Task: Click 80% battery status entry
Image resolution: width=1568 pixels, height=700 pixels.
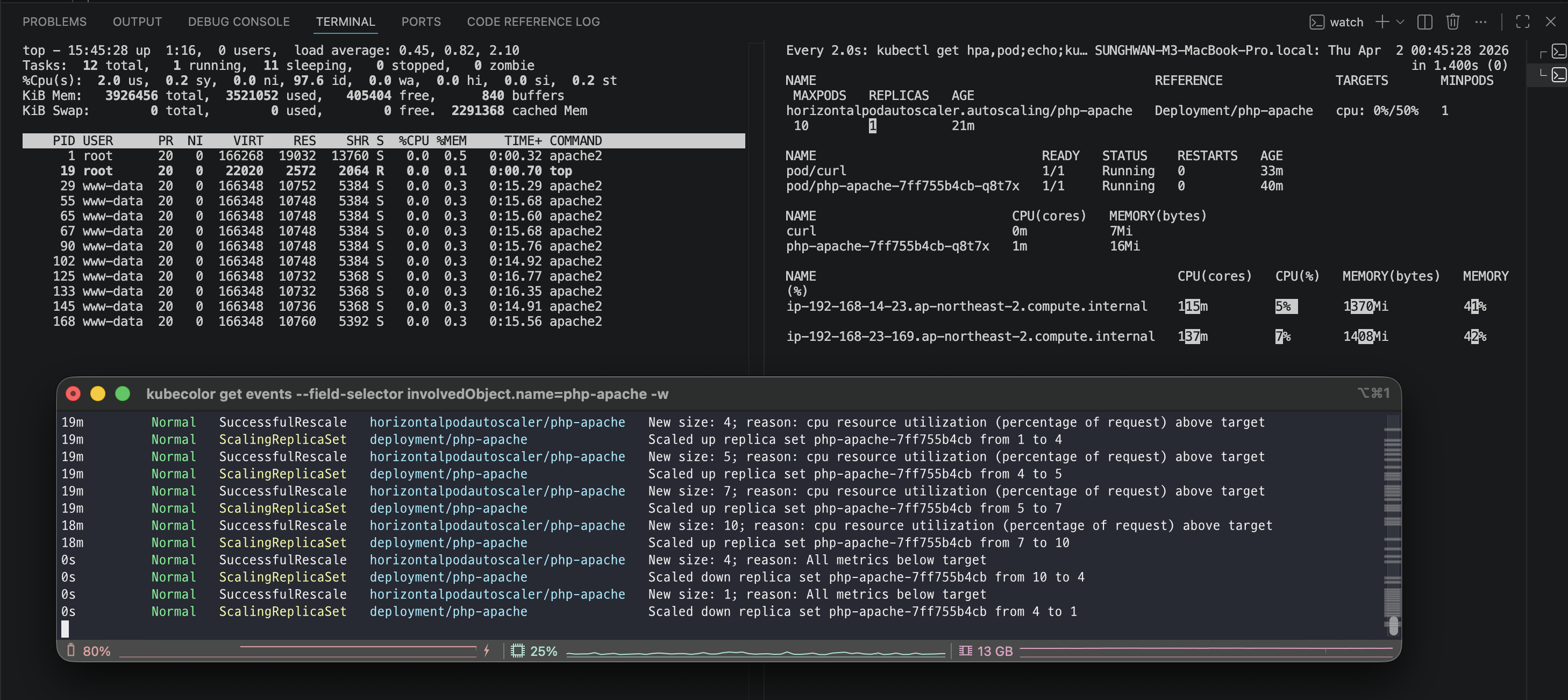Action: point(89,651)
